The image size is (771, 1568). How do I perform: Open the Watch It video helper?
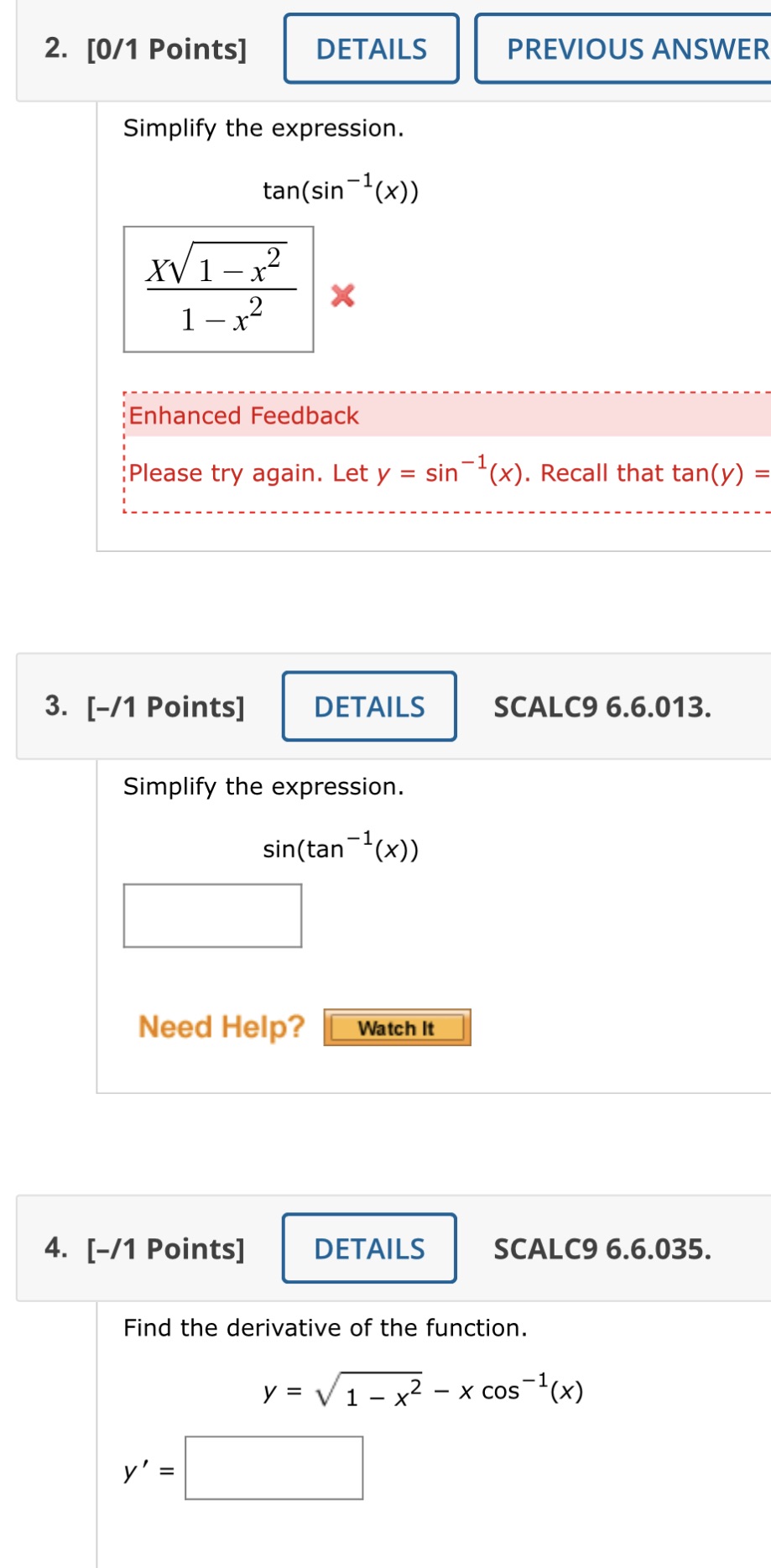coord(397,1027)
